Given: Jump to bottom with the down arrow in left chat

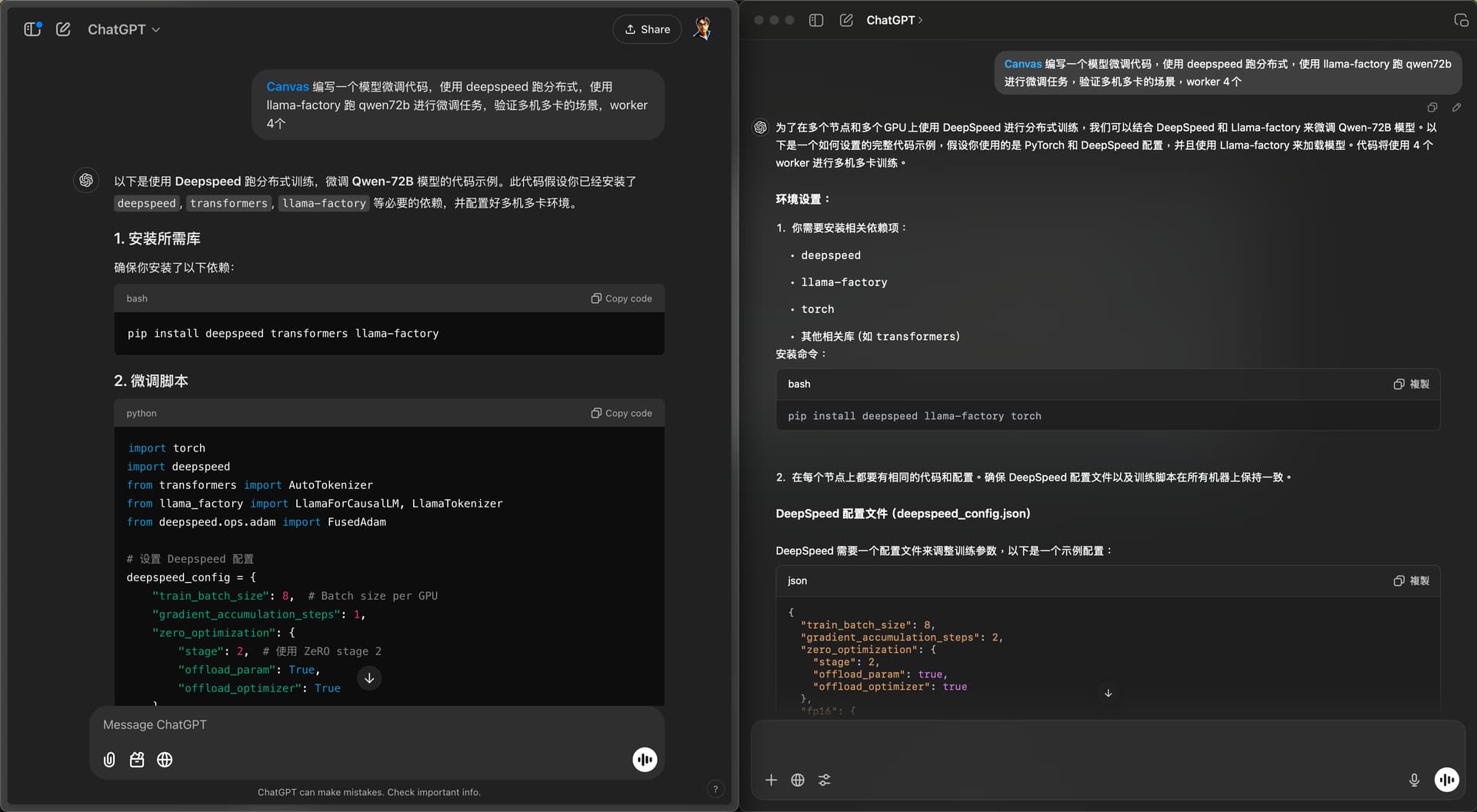Looking at the screenshot, I should click(369, 678).
